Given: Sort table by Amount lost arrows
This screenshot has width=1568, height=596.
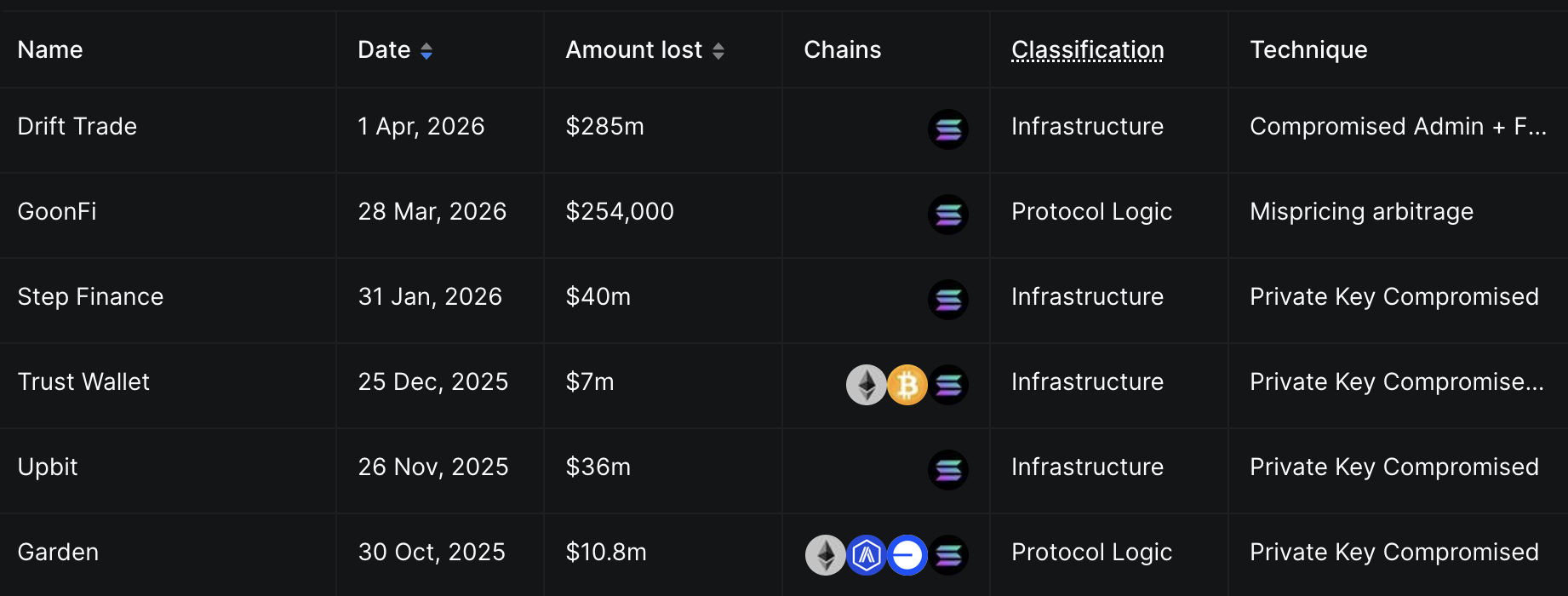Looking at the screenshot, I should point(718,51).
